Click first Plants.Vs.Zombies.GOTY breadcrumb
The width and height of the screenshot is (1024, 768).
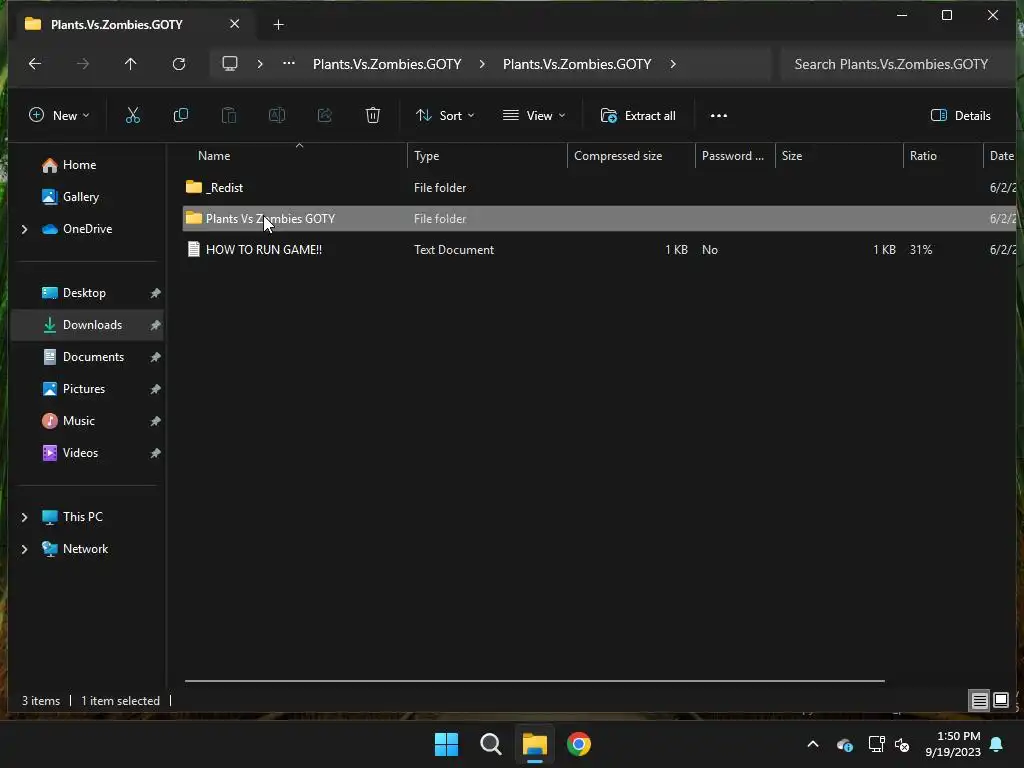(387, 64)
